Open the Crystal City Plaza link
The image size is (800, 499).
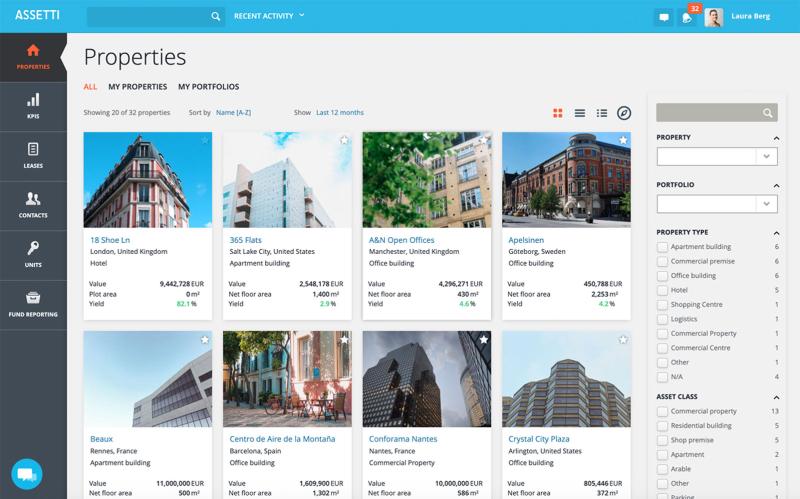point(538,439)
